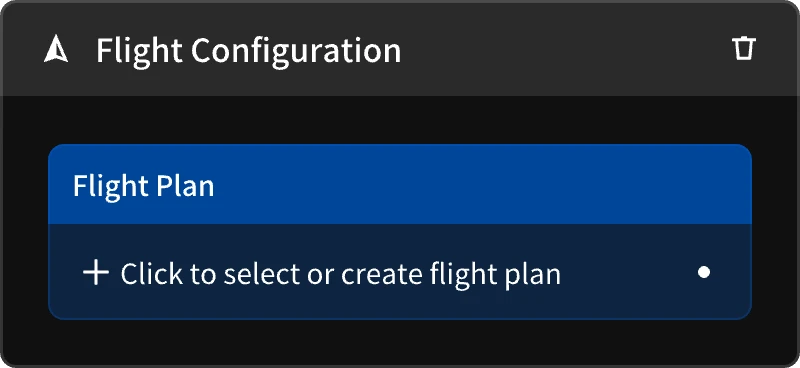Delete the Flight Configuration panel via trash
This screenshot has height=368, width=800.
[x=743, y=48]
